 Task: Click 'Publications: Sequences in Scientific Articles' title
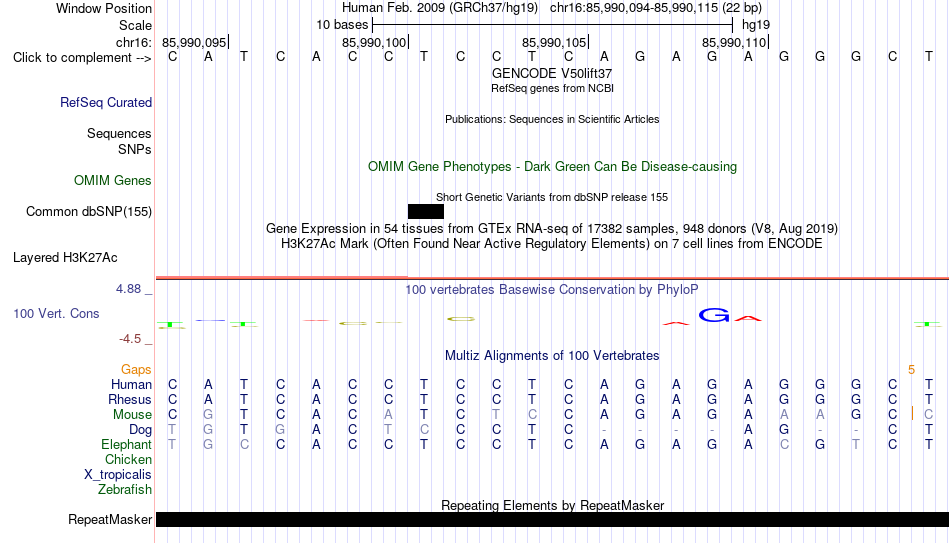pos(552,119)
